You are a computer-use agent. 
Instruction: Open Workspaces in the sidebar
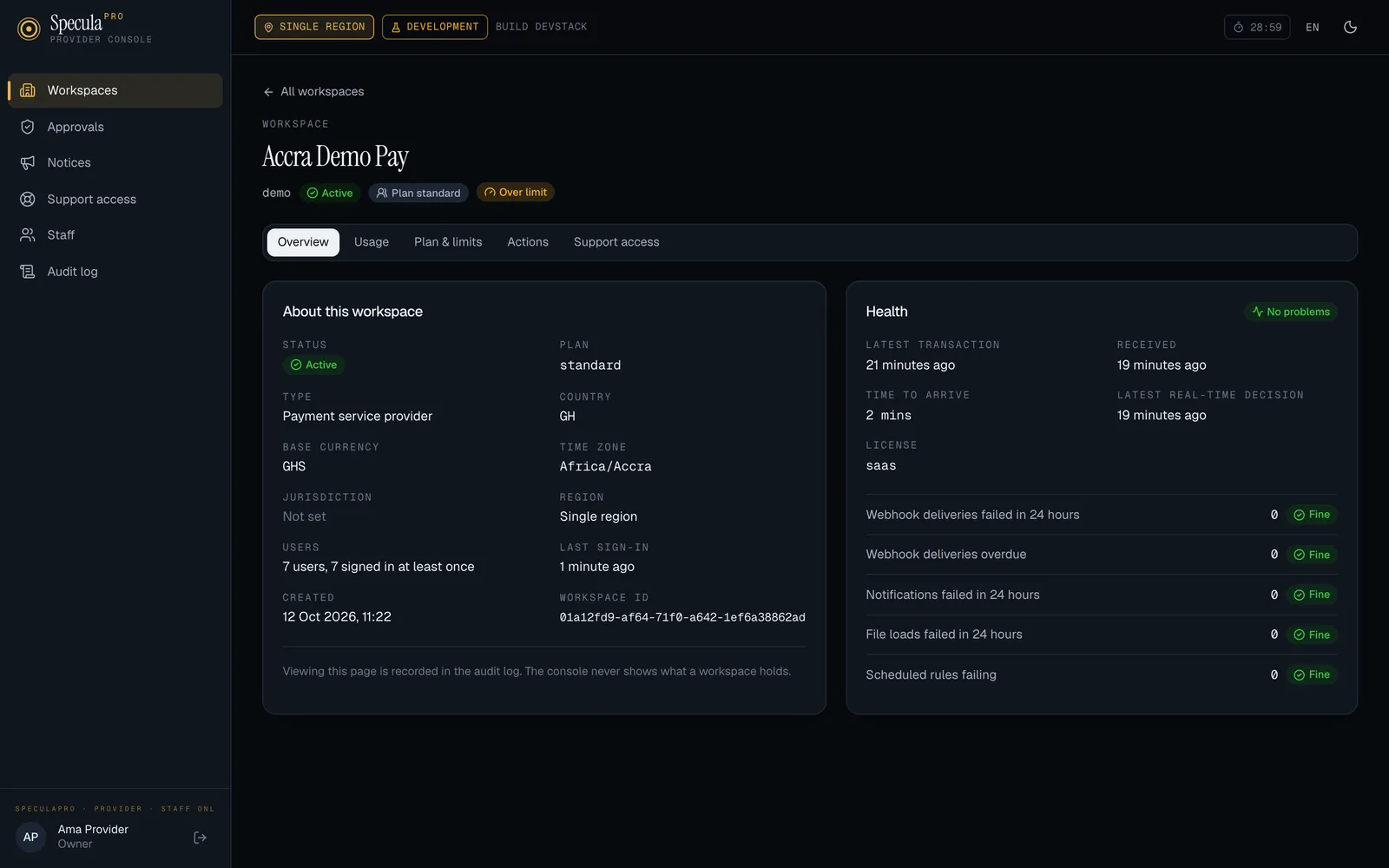click(115, 90)
